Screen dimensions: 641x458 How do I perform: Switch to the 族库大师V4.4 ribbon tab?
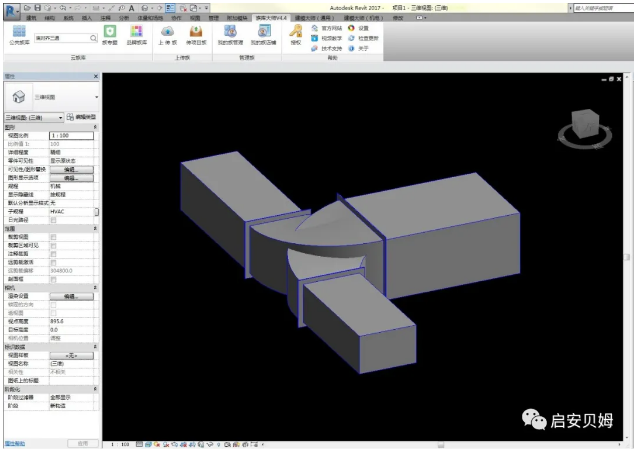pos(270,18)
